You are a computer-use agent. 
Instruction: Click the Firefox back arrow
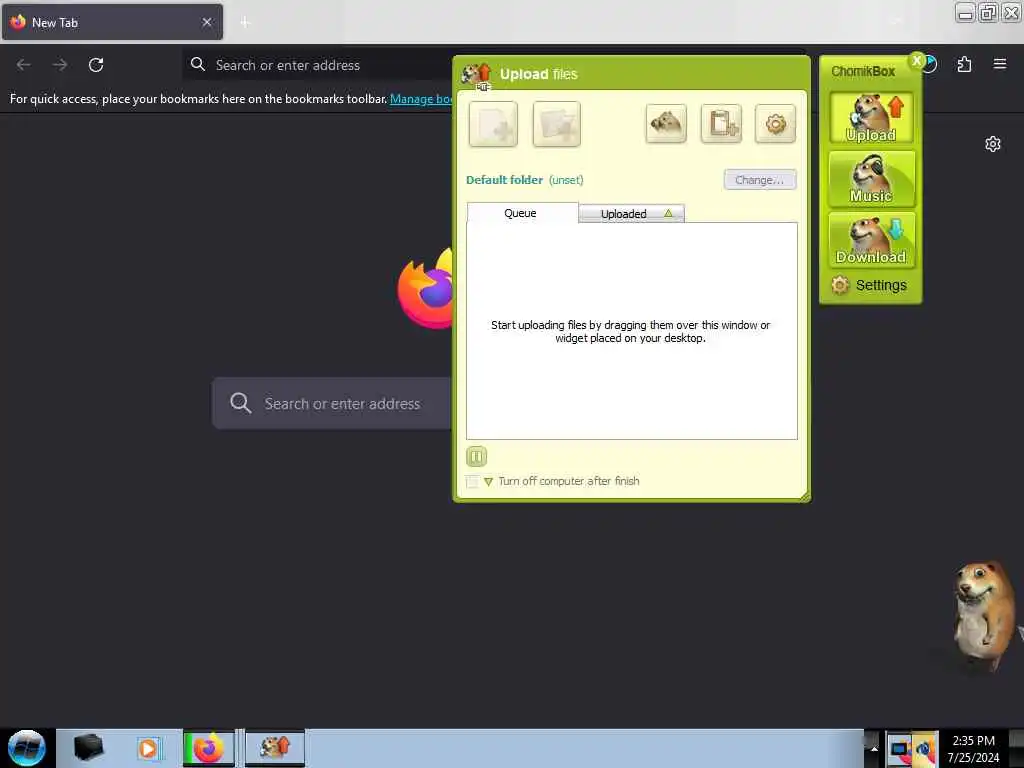pyautogui.click(x=24, y=65)
